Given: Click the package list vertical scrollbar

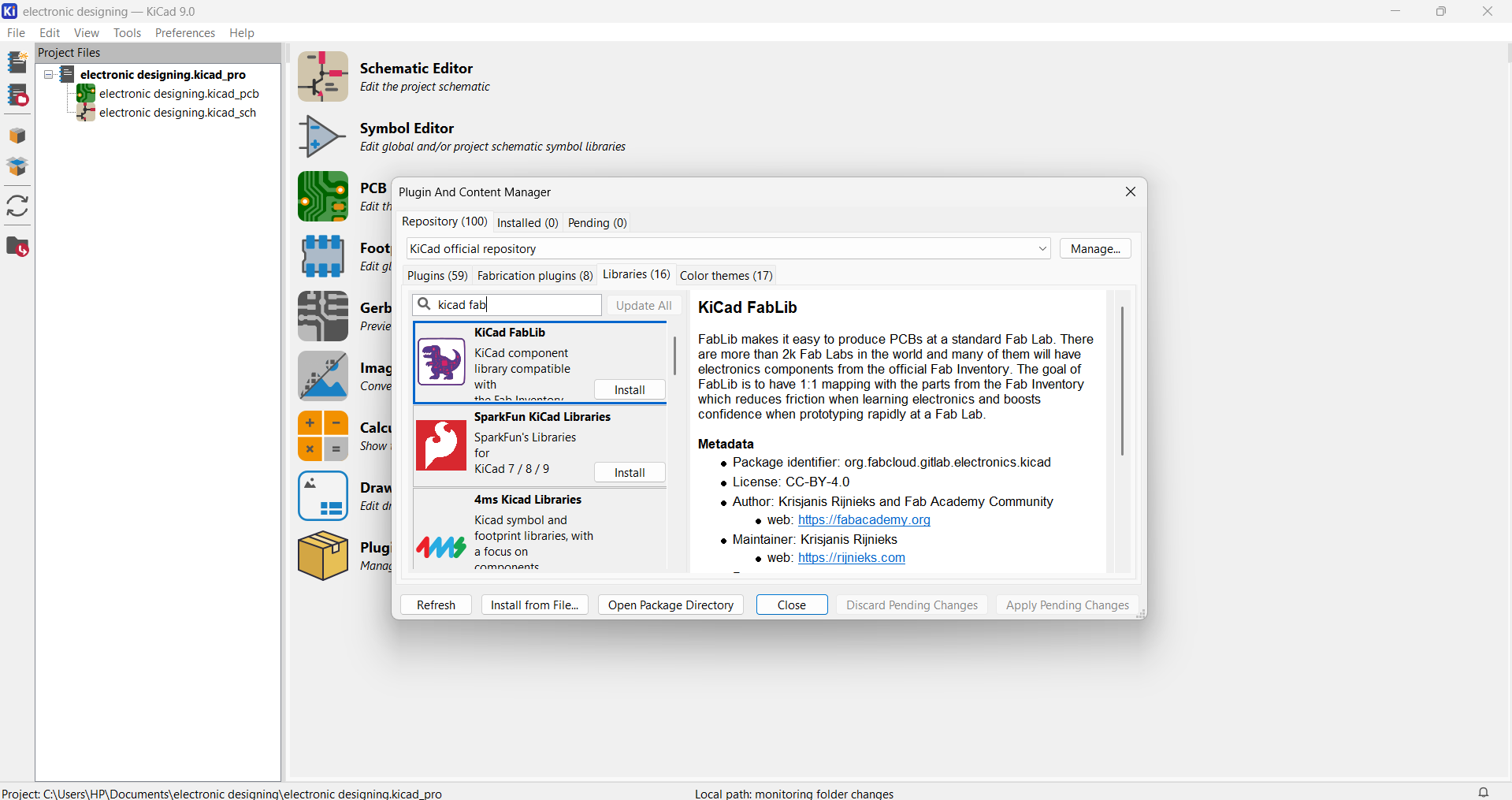Looking at the screenshot, I should click(675, 356).
